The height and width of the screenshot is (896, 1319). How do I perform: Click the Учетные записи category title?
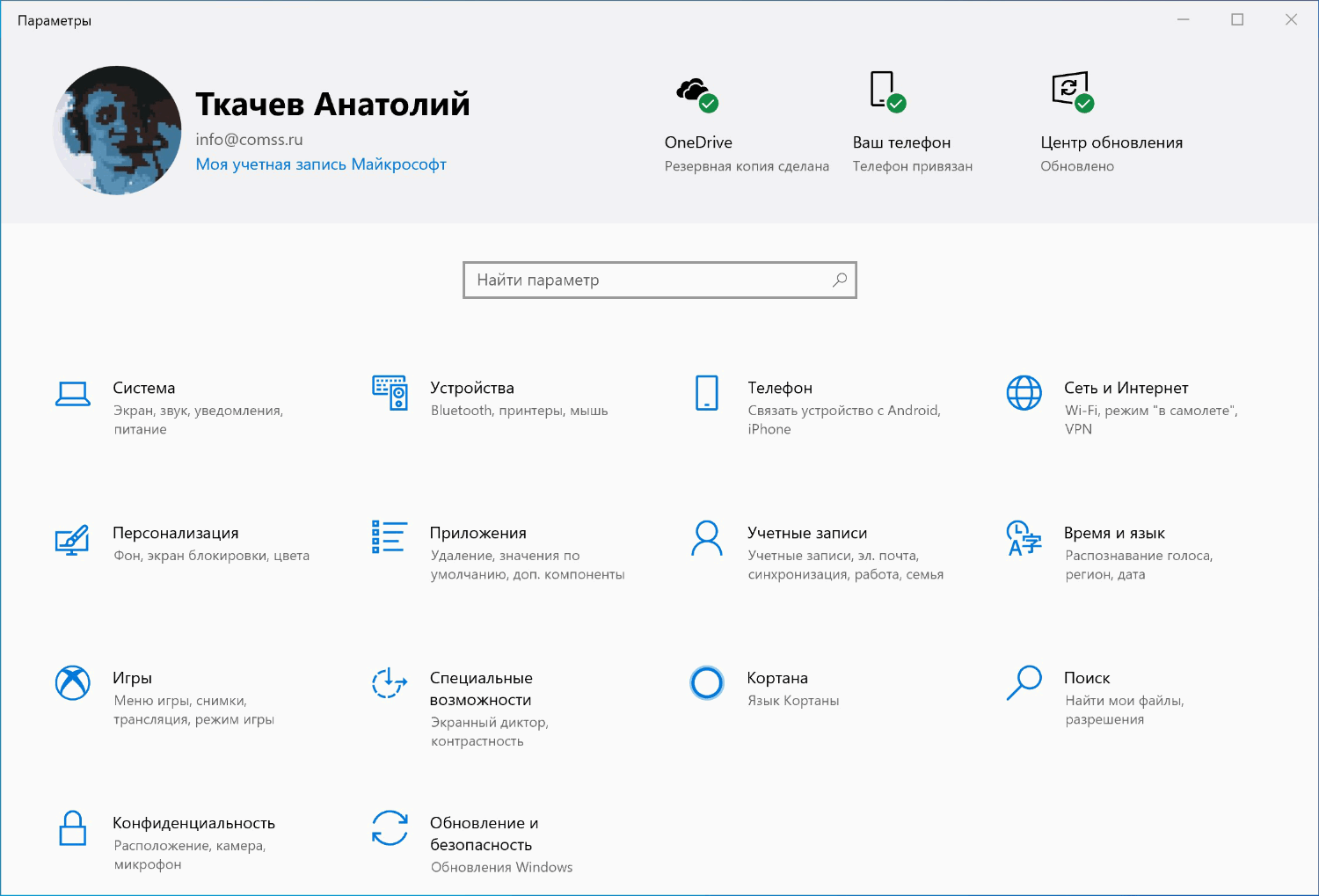(807, 533)
